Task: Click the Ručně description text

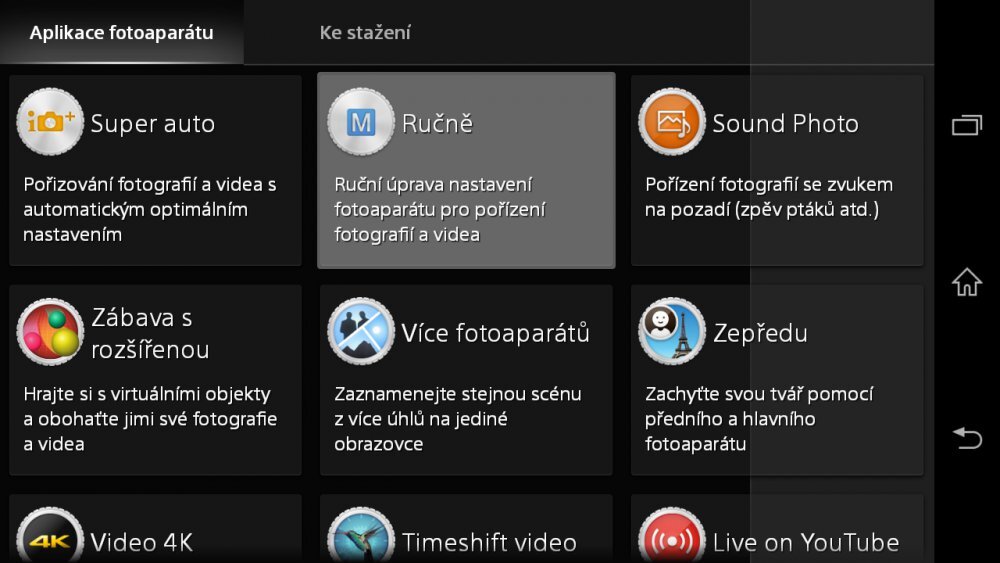Action: tap(438, 210)
